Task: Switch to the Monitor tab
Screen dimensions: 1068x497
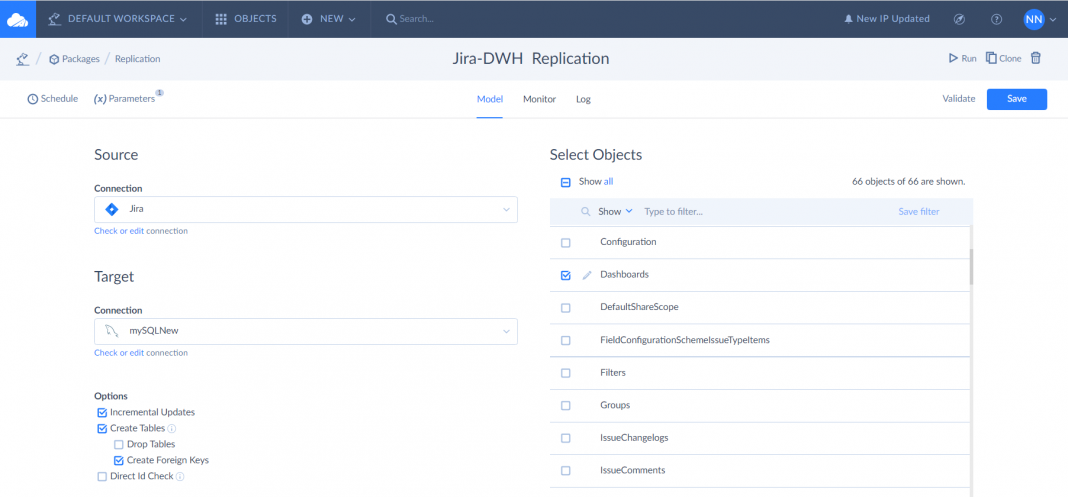Action: [x=539, y=99]
